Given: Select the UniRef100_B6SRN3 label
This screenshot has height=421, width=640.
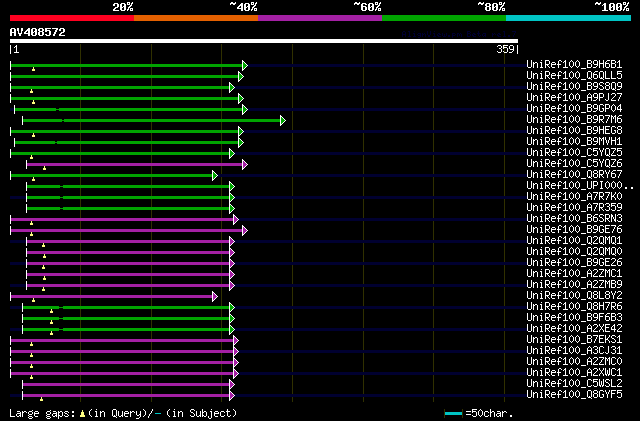Looking at the screenshot, I should 574,218.
